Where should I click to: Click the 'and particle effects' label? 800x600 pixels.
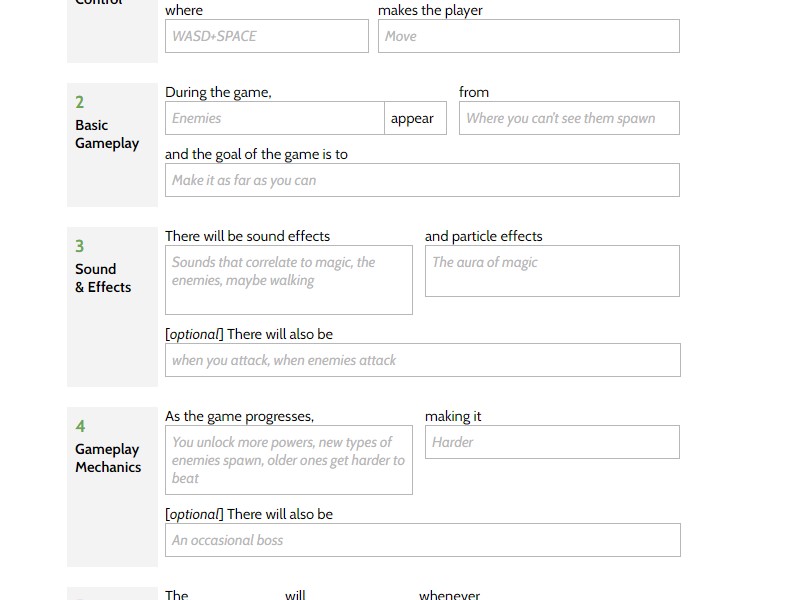click(x=483, y=236)
